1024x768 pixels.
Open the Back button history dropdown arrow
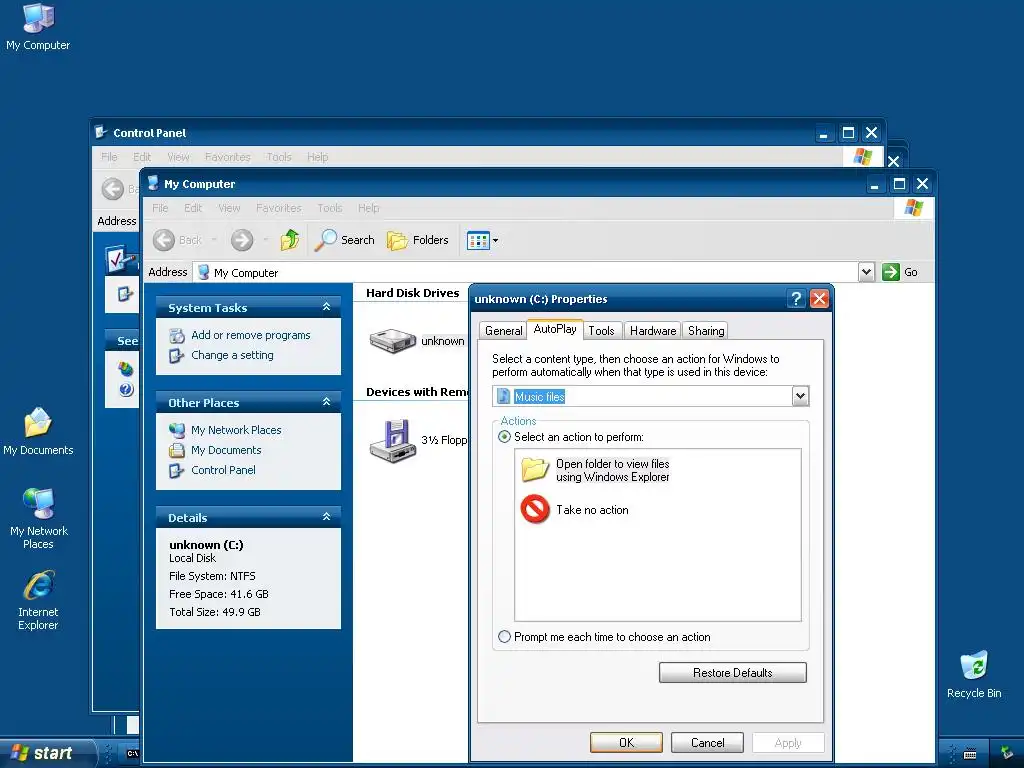point(214,240)
